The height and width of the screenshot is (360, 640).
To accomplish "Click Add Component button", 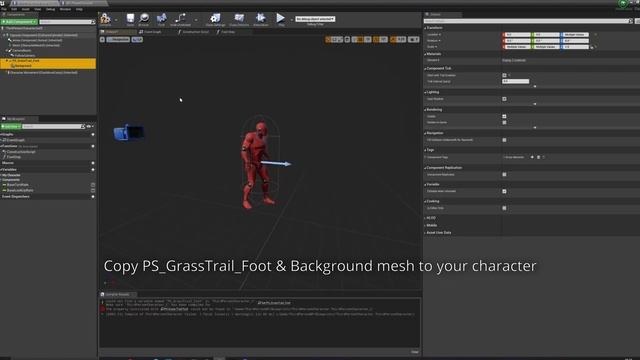I will point(19,22).
